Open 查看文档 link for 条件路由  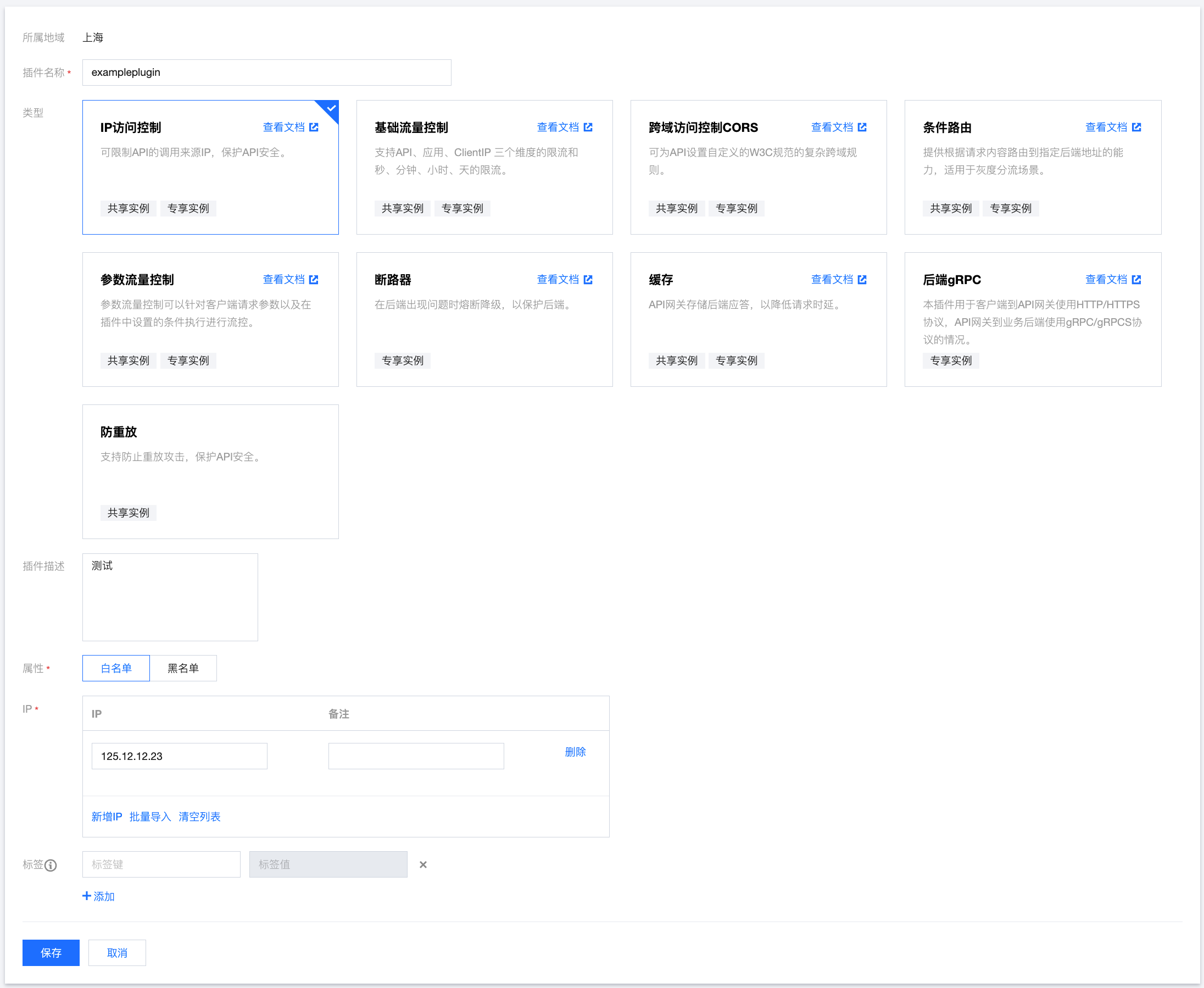pos(1106,127)
